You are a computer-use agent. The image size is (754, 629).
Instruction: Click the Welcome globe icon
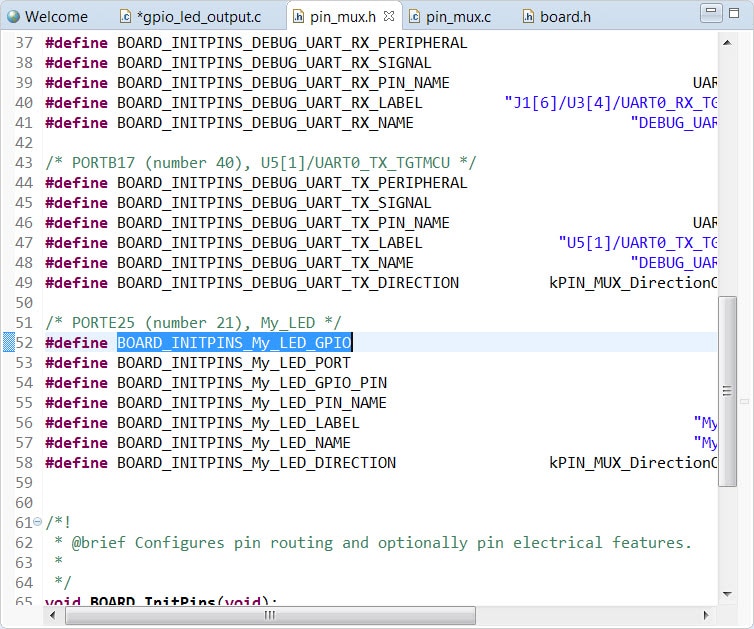point(14,16)
